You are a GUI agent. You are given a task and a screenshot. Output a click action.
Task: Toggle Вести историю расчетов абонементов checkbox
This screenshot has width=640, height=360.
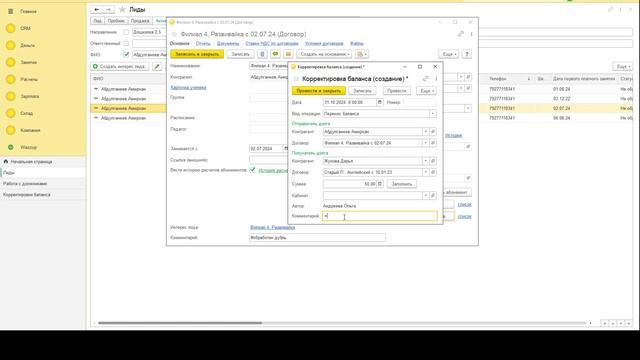(x=252, y=170)
